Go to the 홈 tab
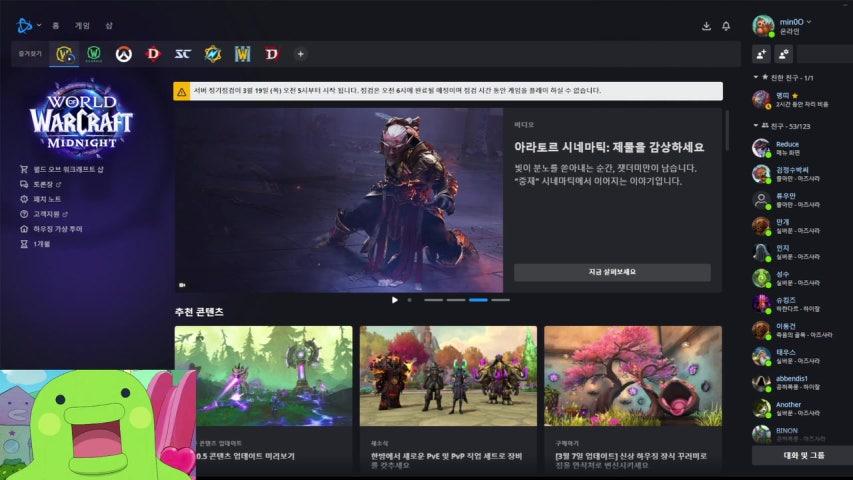The image size is (853, 480). point(55,26)
